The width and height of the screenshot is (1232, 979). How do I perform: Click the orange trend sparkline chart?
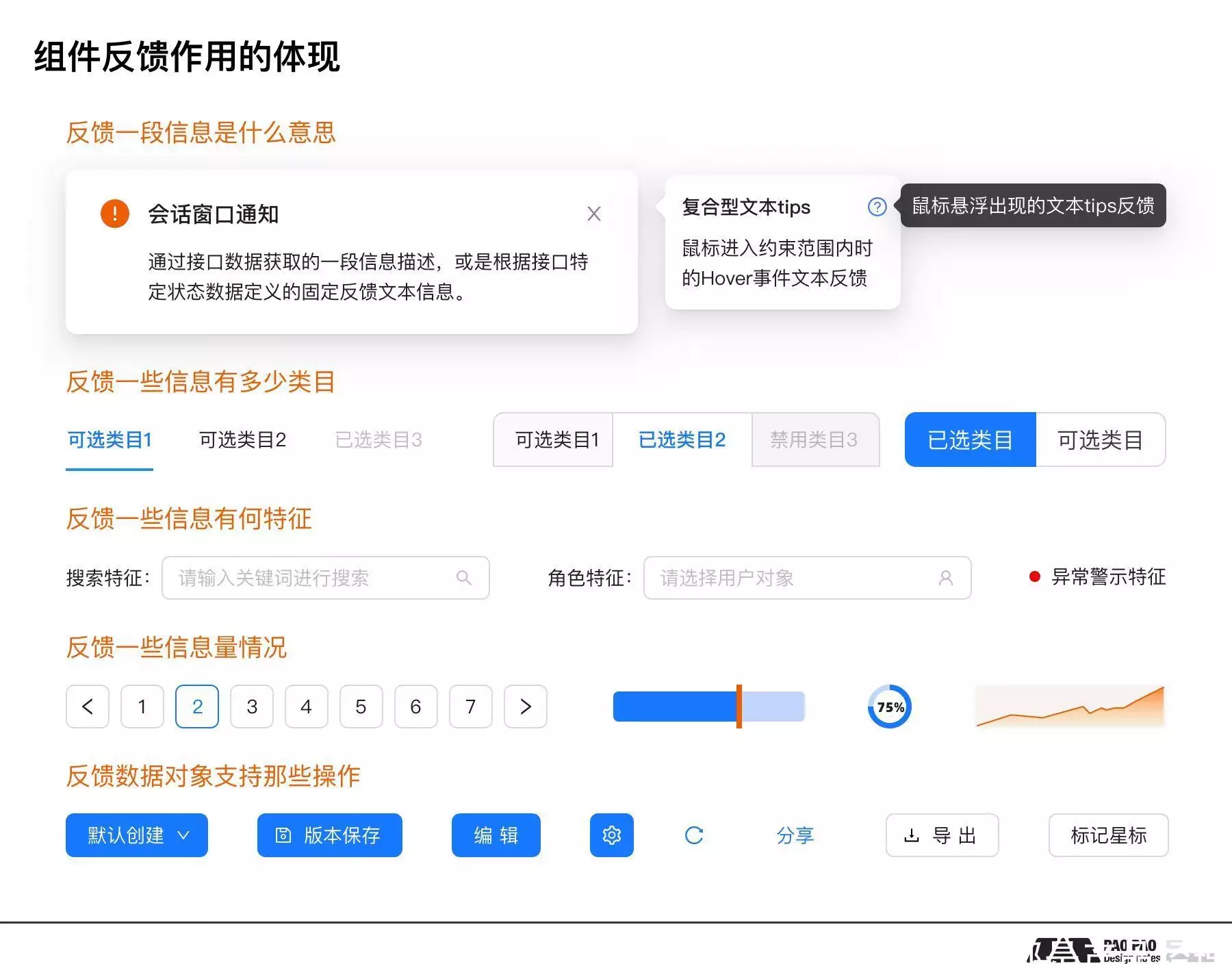tap(1070, 706)
